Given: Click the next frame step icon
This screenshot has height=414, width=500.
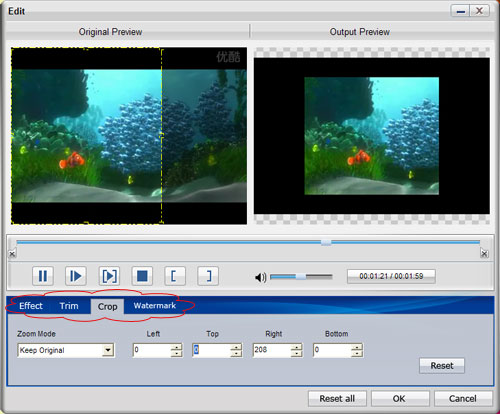Looking at the screenshot, I should click(x=109, y=276).
